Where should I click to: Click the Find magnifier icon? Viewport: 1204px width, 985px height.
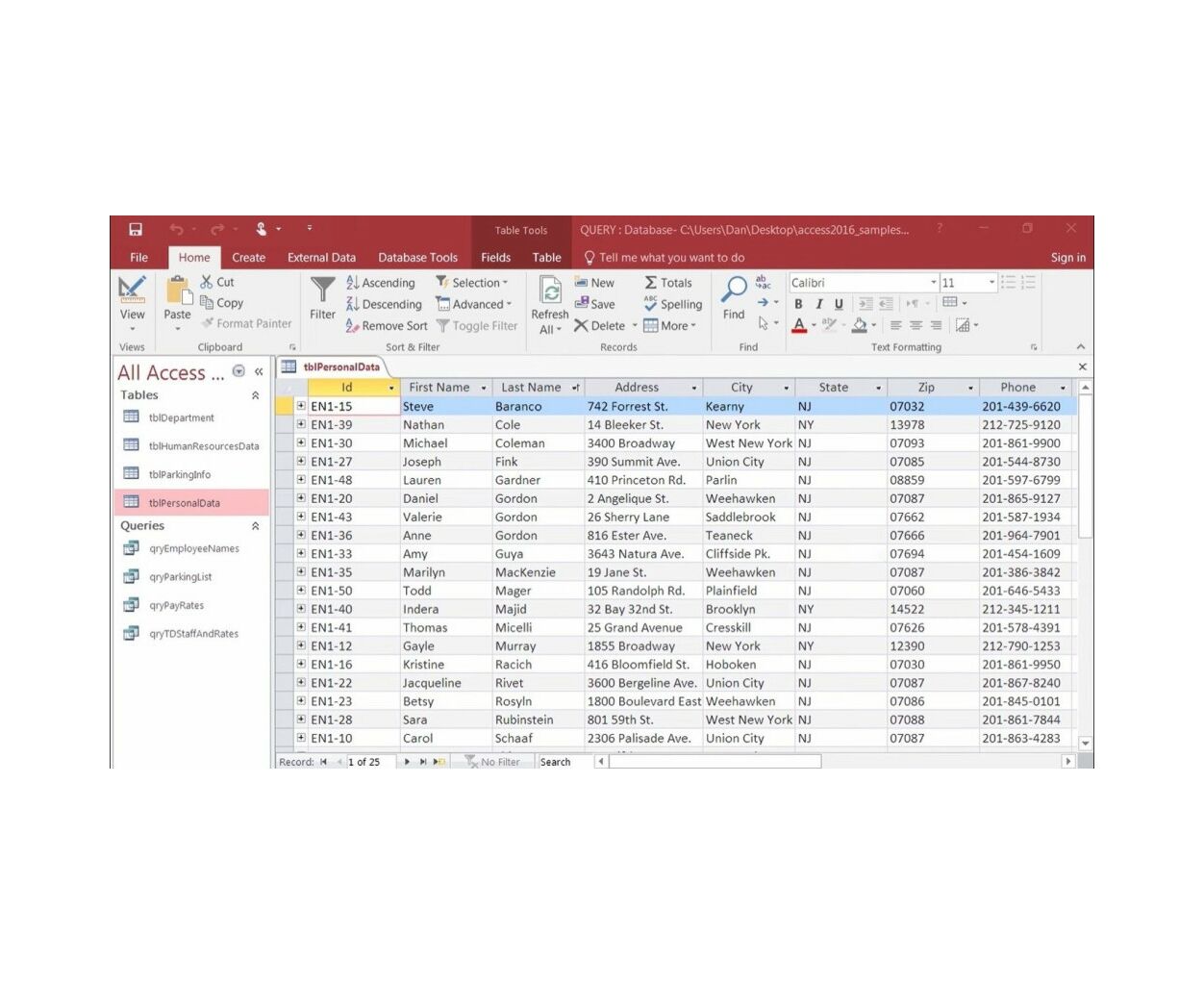734,289
